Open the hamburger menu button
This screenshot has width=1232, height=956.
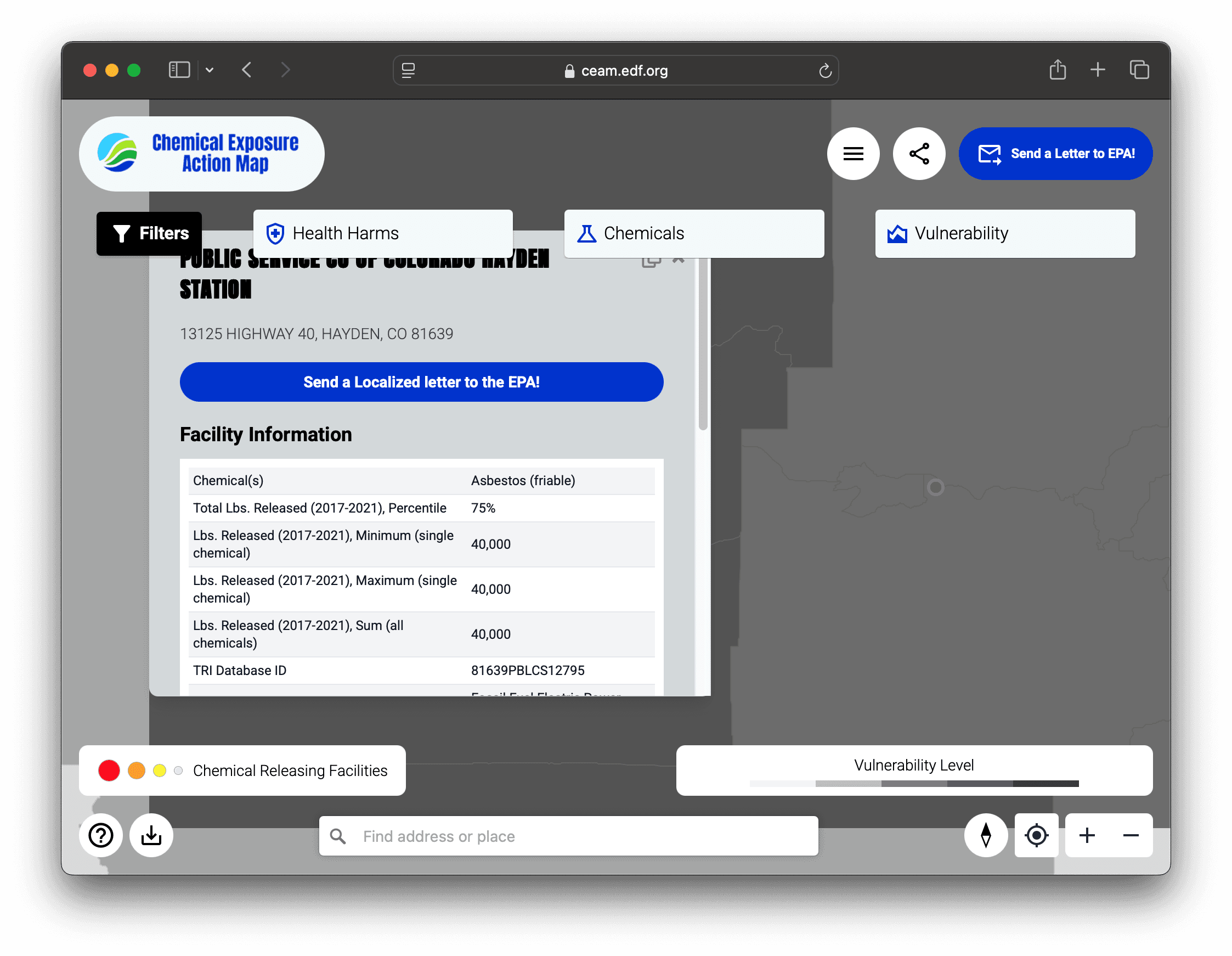(853, 154)
